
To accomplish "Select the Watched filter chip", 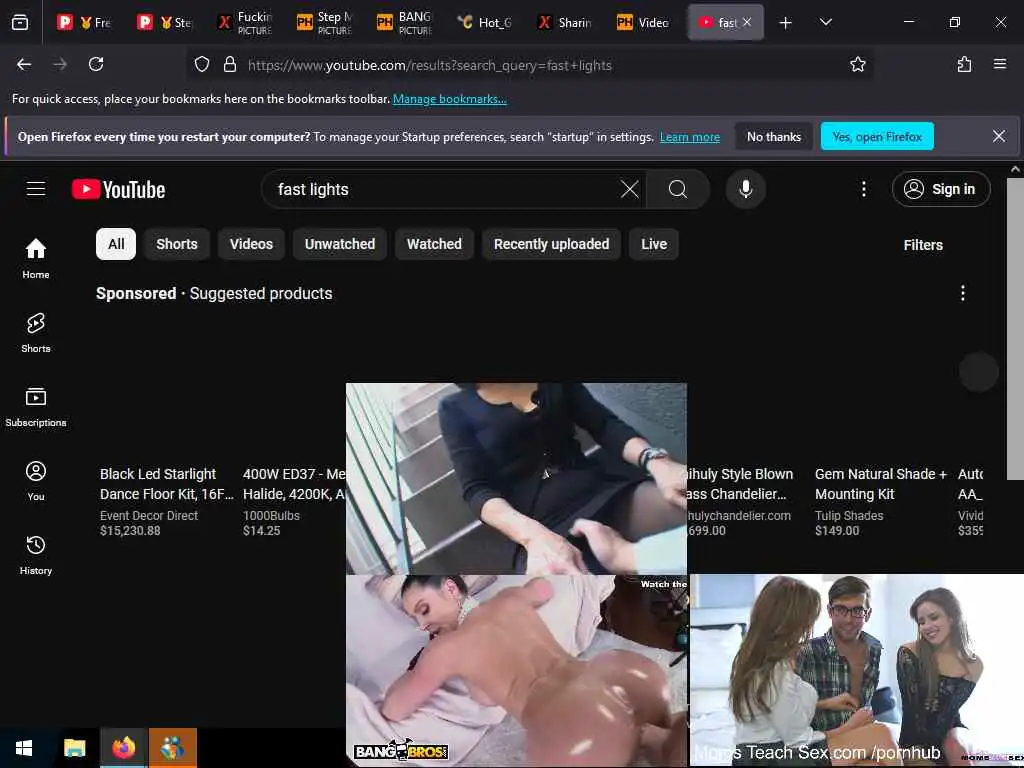I will pos(434,244).
